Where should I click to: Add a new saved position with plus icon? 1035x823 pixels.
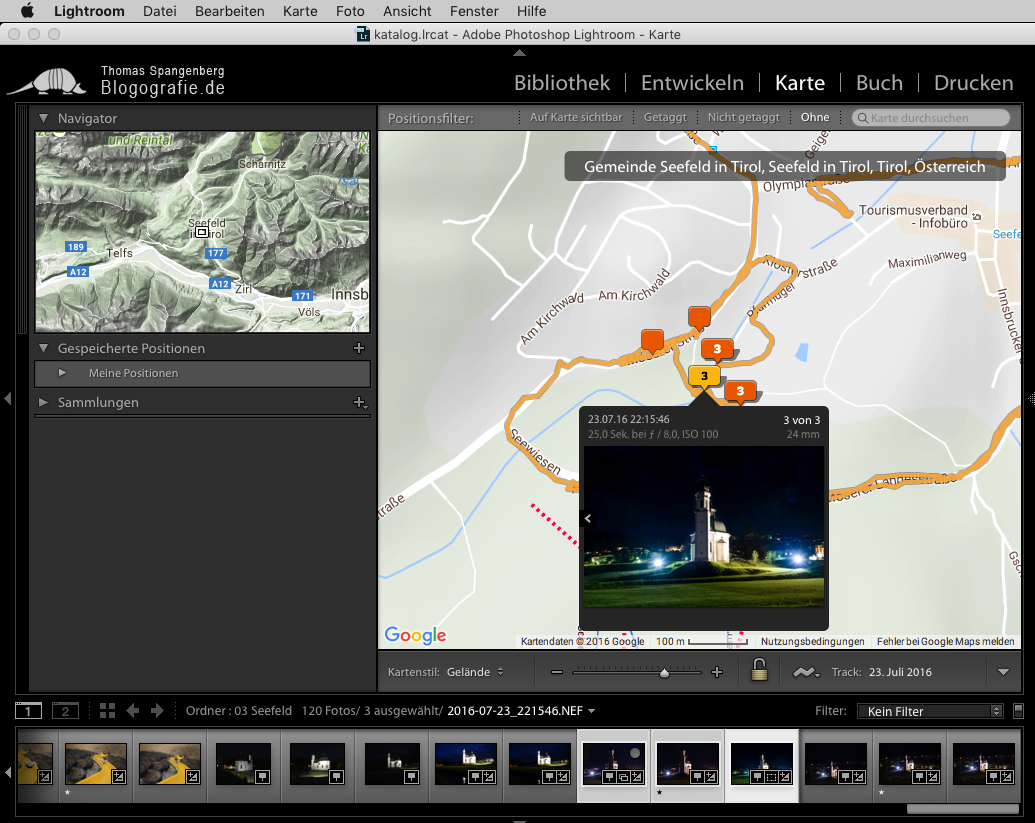click(359, 348)
